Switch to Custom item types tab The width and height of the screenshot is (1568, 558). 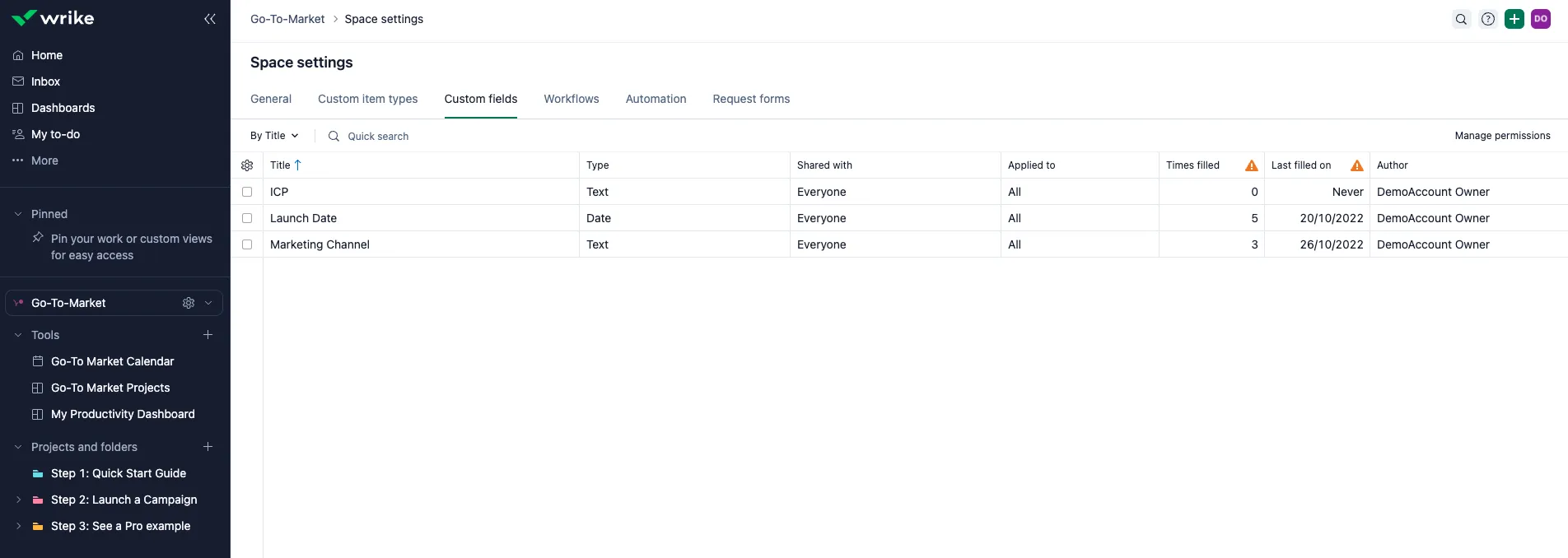367,99
